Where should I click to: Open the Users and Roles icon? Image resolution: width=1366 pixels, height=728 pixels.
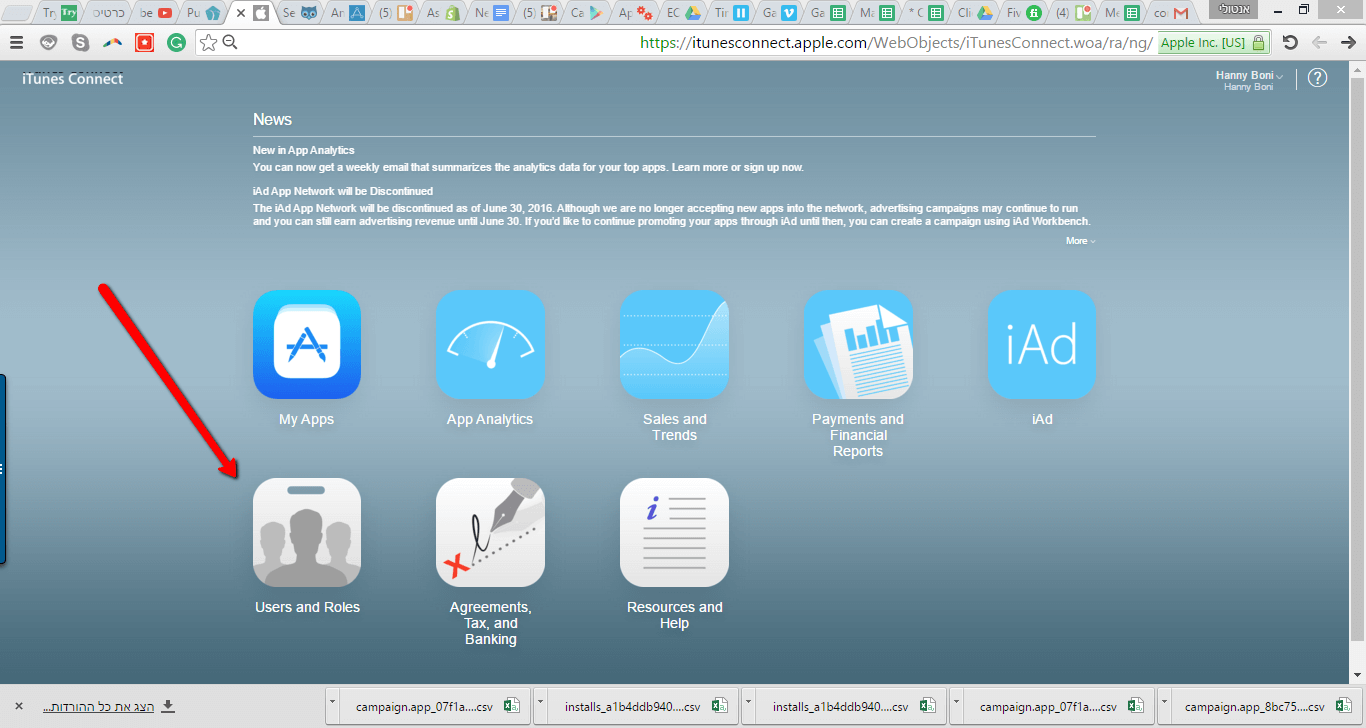click(x=307, y=532)
